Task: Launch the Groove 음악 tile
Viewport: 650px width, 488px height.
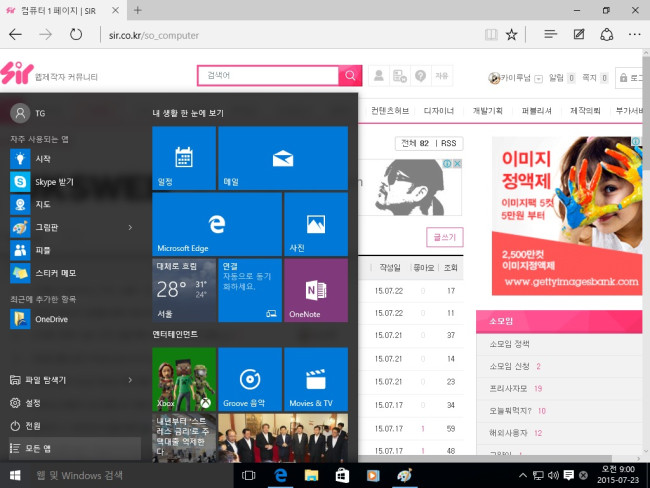Action: click(x=249, y=379)
